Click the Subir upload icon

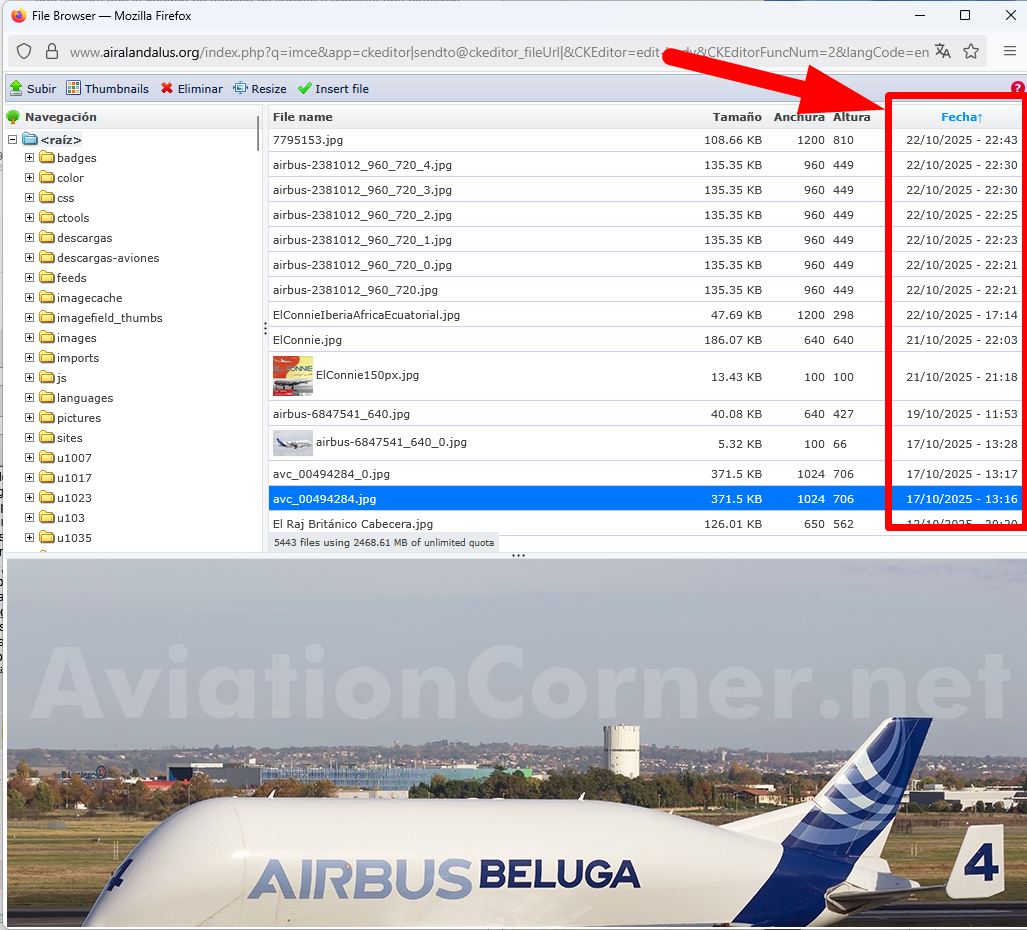[x=16, y=88]
